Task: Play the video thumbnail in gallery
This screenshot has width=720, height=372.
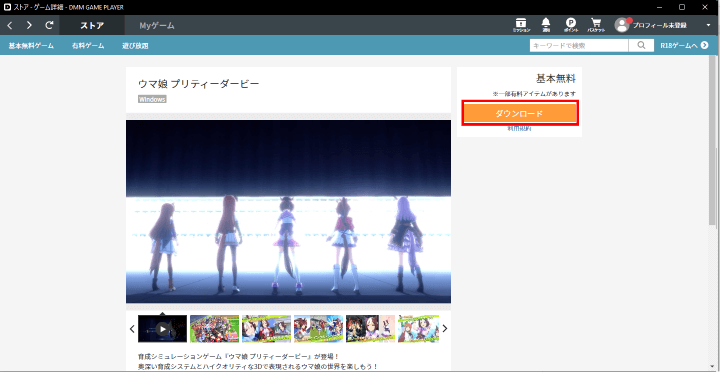Action: click(x=163, y=329)
